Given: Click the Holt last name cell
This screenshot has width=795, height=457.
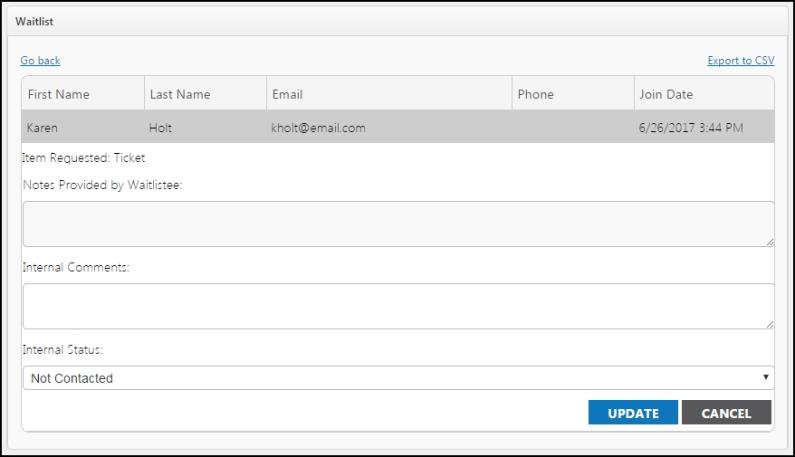Looking at the screenshot, I should [x=160, y=128].
